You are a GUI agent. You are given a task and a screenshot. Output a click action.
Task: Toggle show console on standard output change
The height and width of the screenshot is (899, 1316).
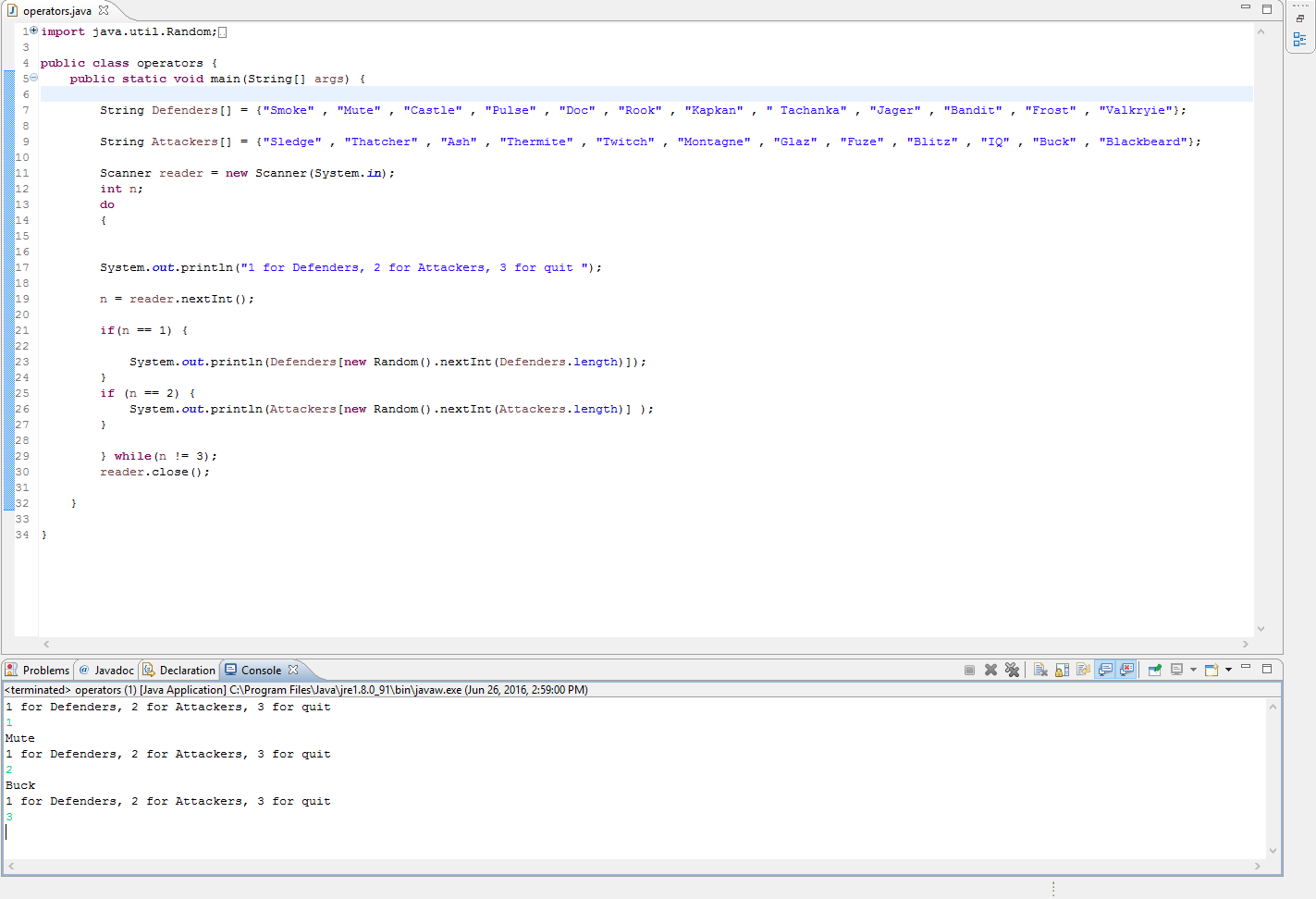(1105, 671)
